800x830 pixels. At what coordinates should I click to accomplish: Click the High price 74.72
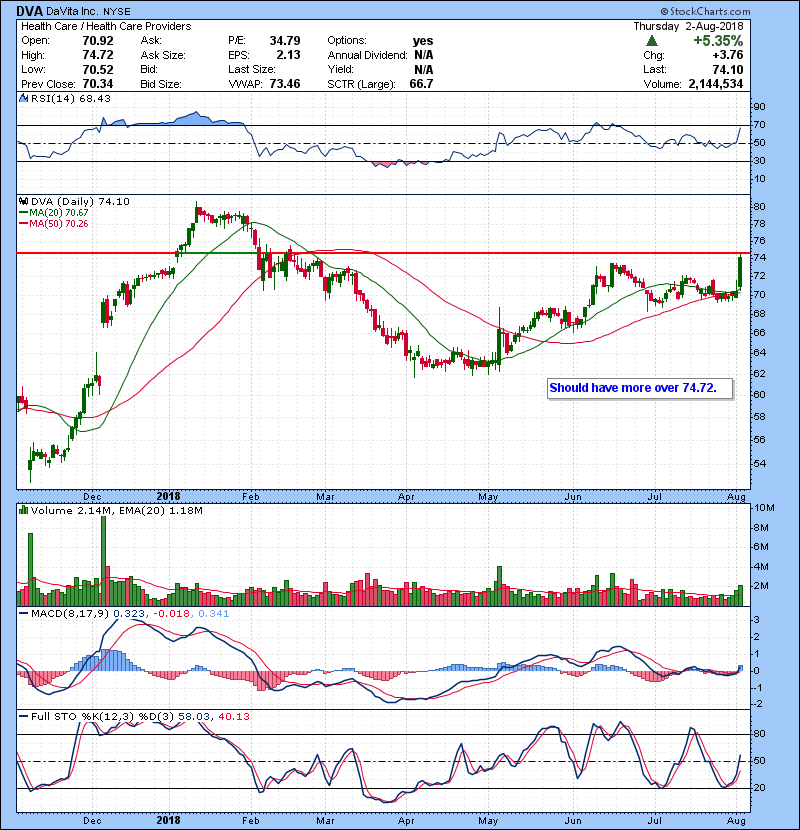[x=98, y=55]
